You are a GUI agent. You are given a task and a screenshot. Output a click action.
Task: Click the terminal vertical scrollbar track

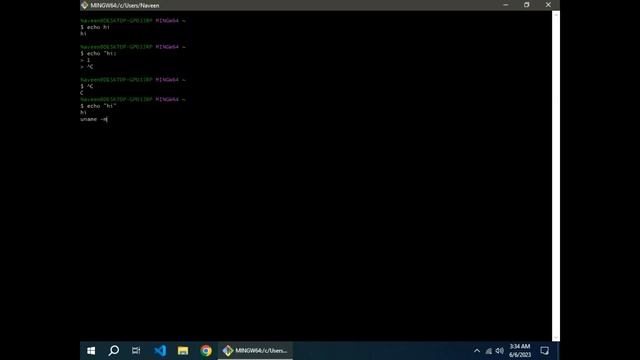[556, 176]
